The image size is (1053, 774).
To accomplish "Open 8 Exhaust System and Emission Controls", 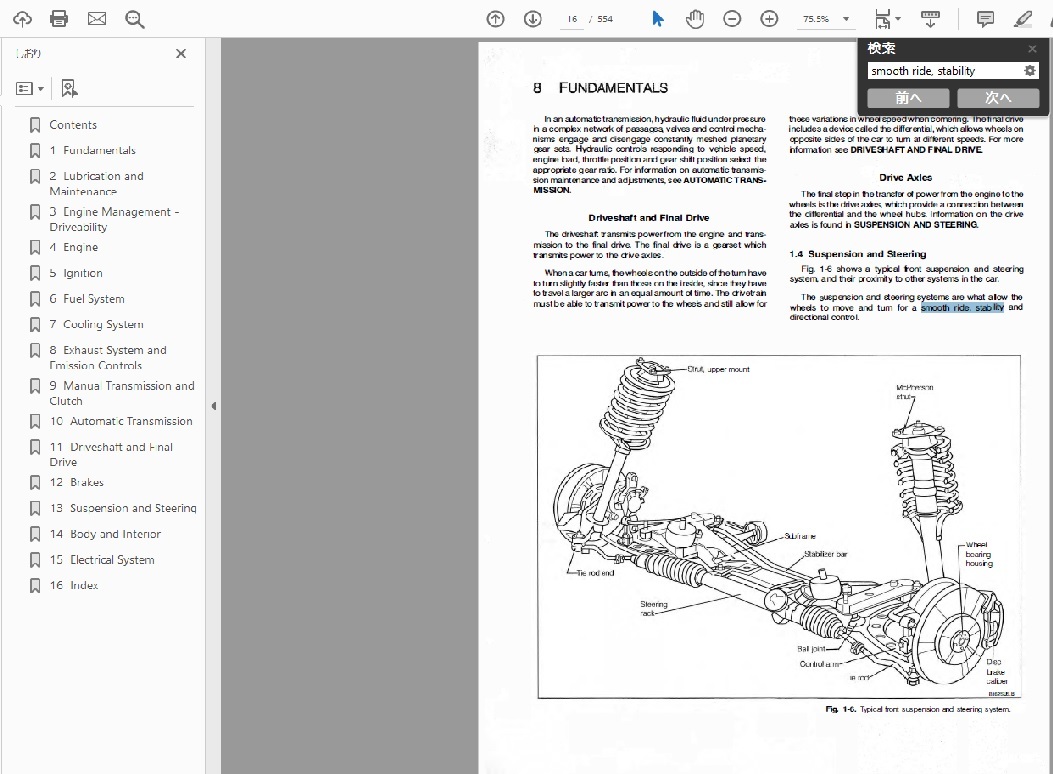I will point(107,357).
